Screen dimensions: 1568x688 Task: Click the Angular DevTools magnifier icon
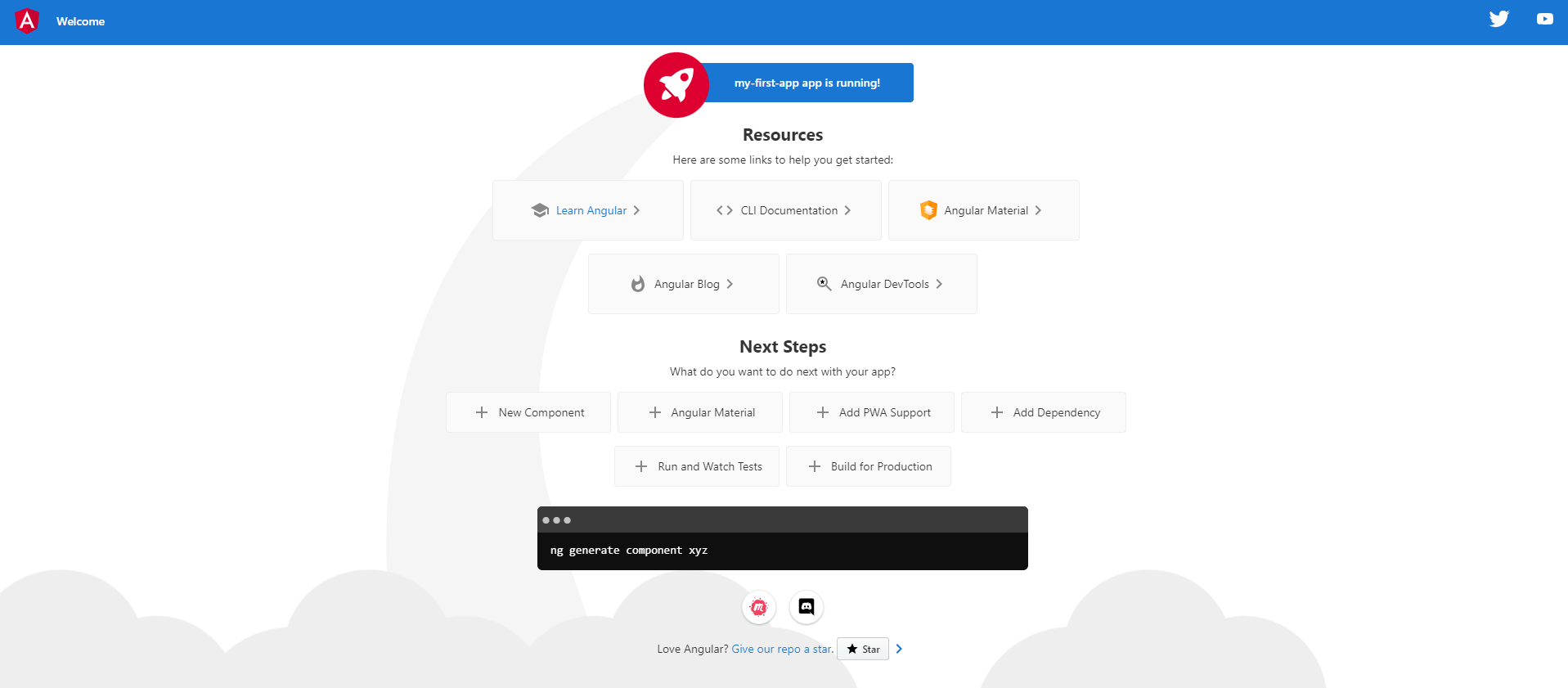824,284
